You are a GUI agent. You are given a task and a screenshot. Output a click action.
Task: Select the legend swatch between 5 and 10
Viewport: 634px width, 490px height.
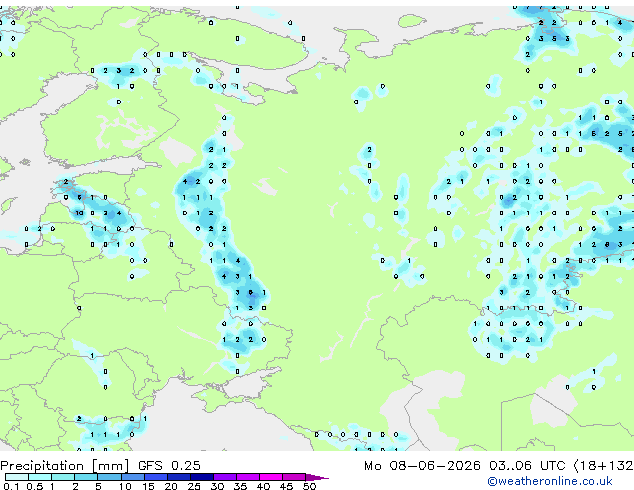(109, 477)
